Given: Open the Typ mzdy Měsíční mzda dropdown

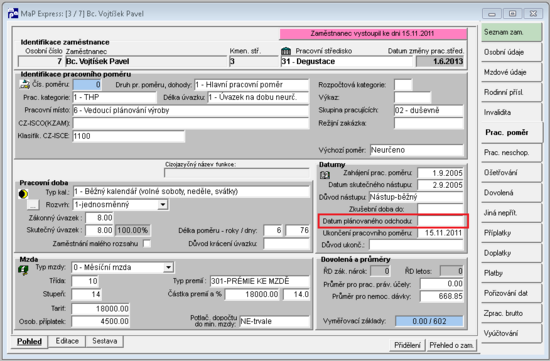Looking at the screenshot, I should 169,267.
